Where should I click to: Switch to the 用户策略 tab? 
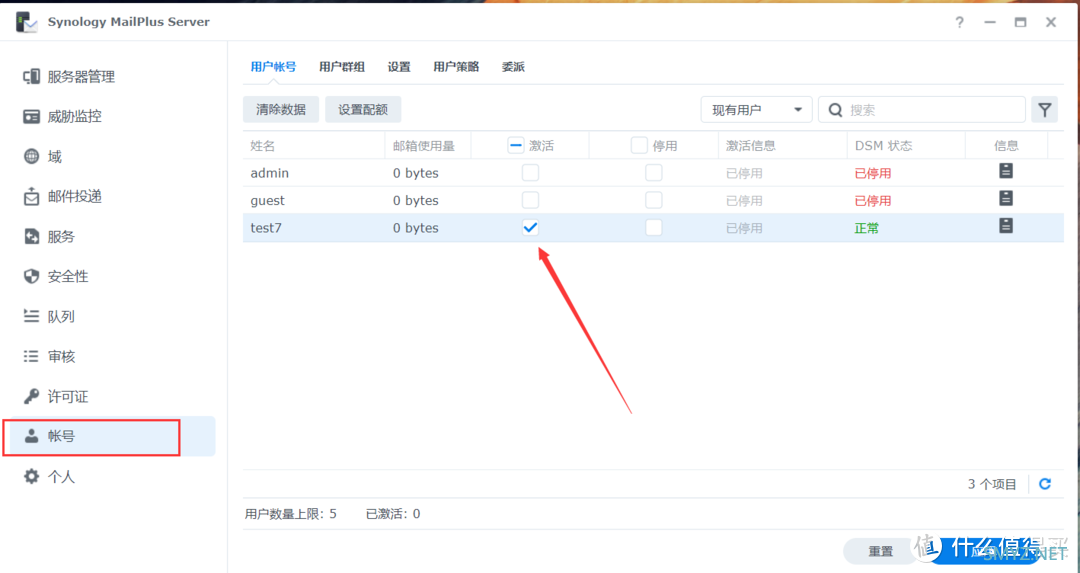click(x=456, y=67)
